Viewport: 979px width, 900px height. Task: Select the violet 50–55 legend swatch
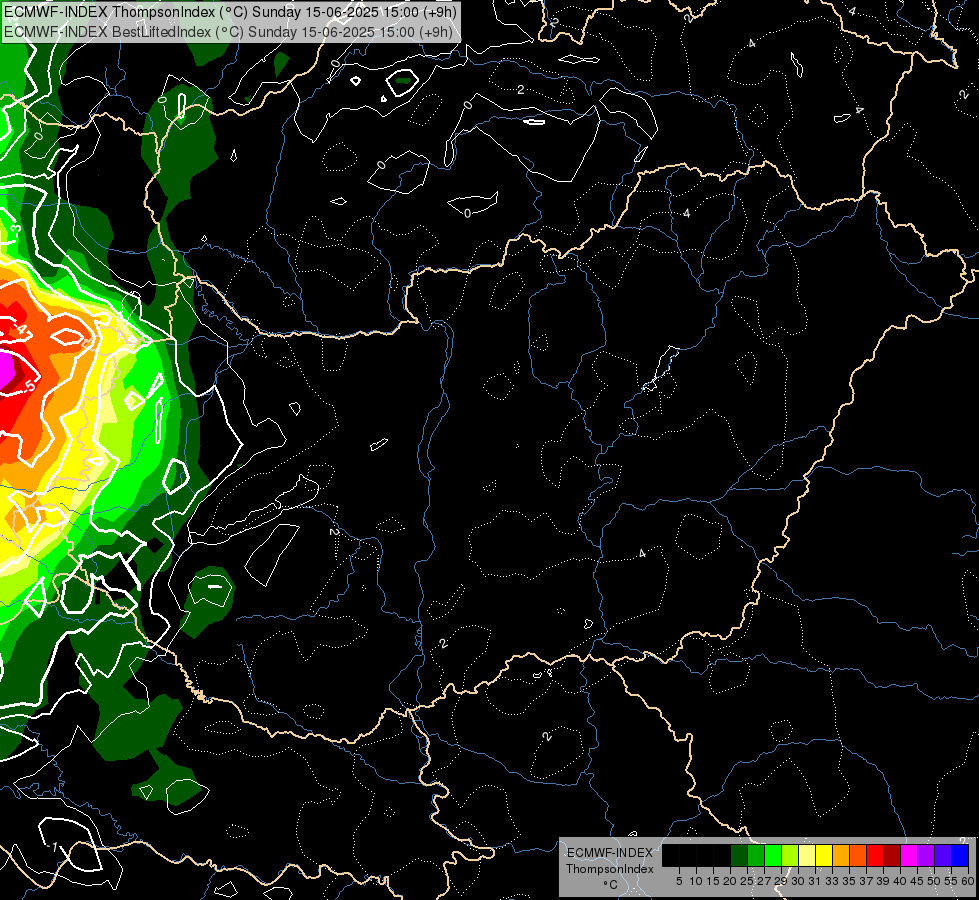[x=943, y=855]
